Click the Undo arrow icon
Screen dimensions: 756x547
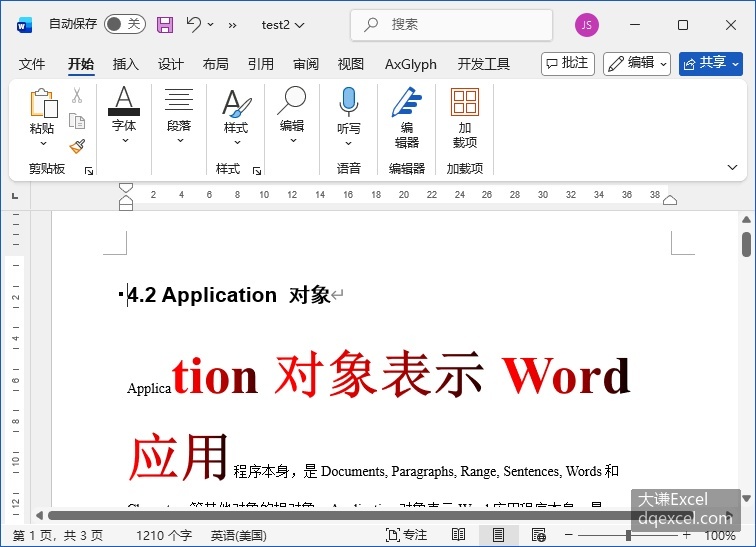click(x=193, y=24)
